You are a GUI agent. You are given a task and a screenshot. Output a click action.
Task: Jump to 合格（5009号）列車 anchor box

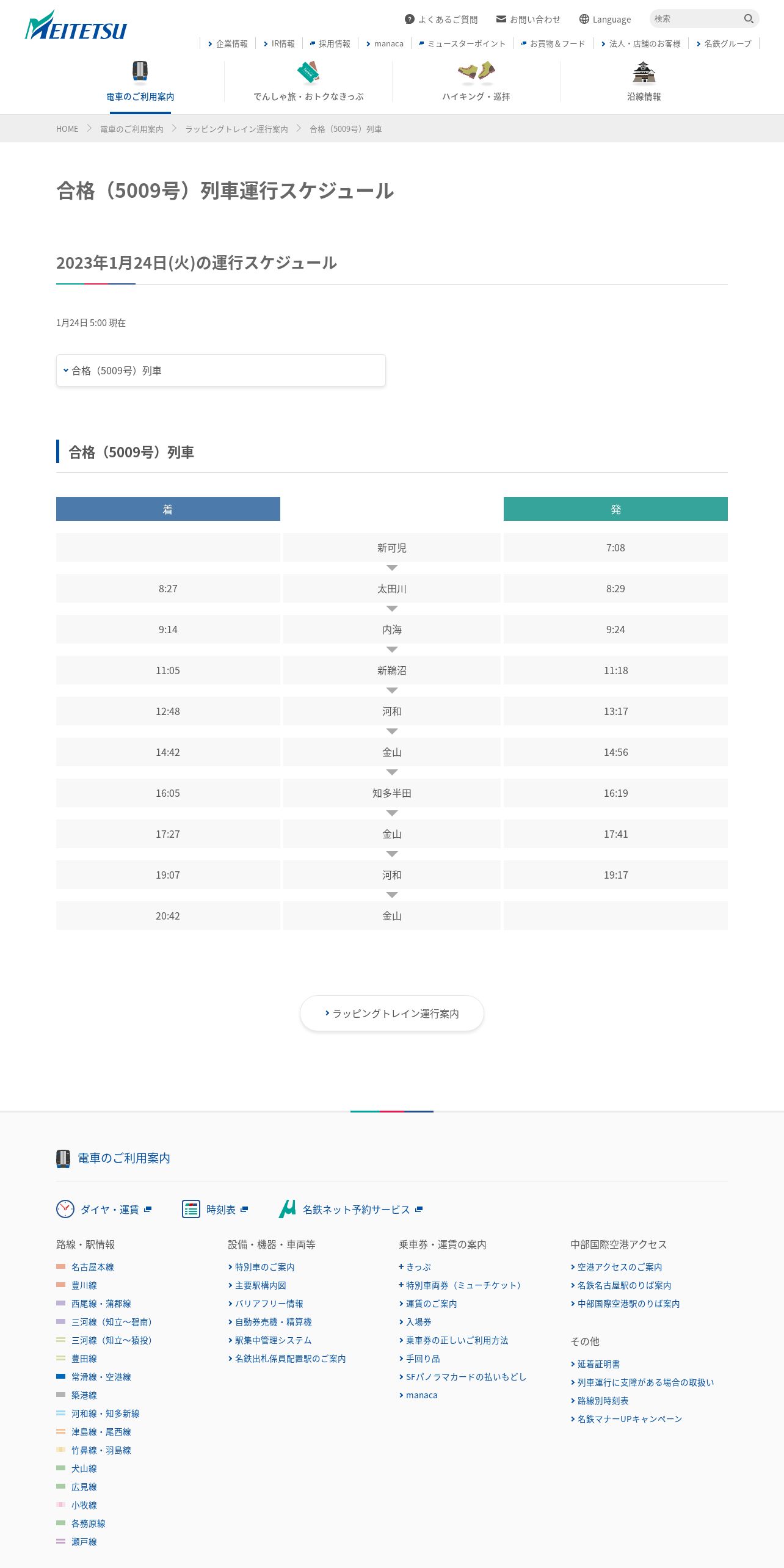pyautogui.click(x=221, y=370)
